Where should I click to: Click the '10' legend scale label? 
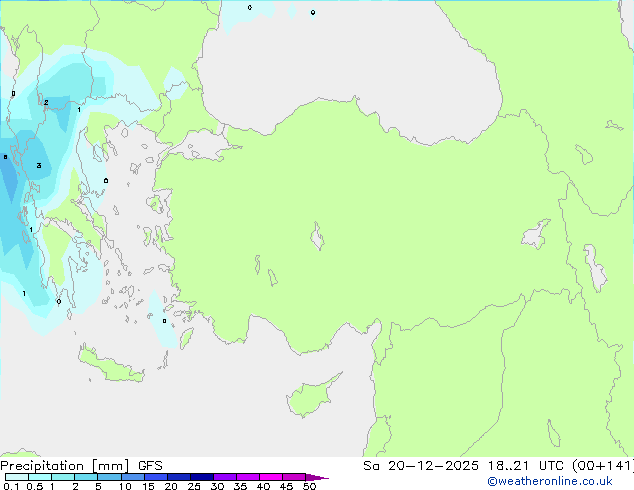(x=125, y=486)
